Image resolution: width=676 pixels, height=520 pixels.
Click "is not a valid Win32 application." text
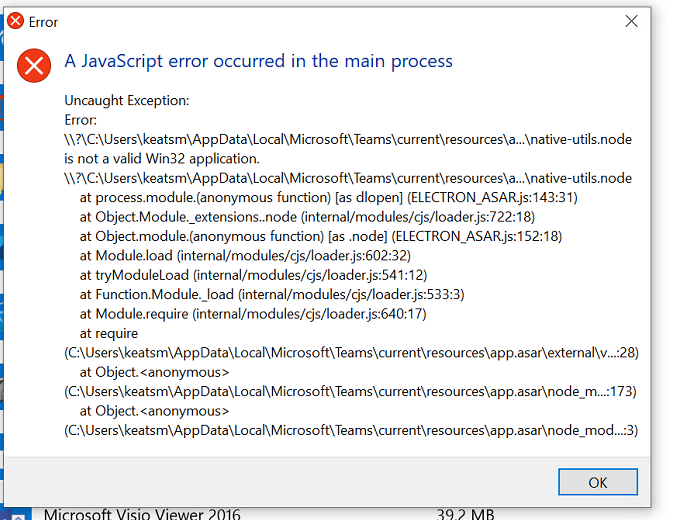(162, 159)
